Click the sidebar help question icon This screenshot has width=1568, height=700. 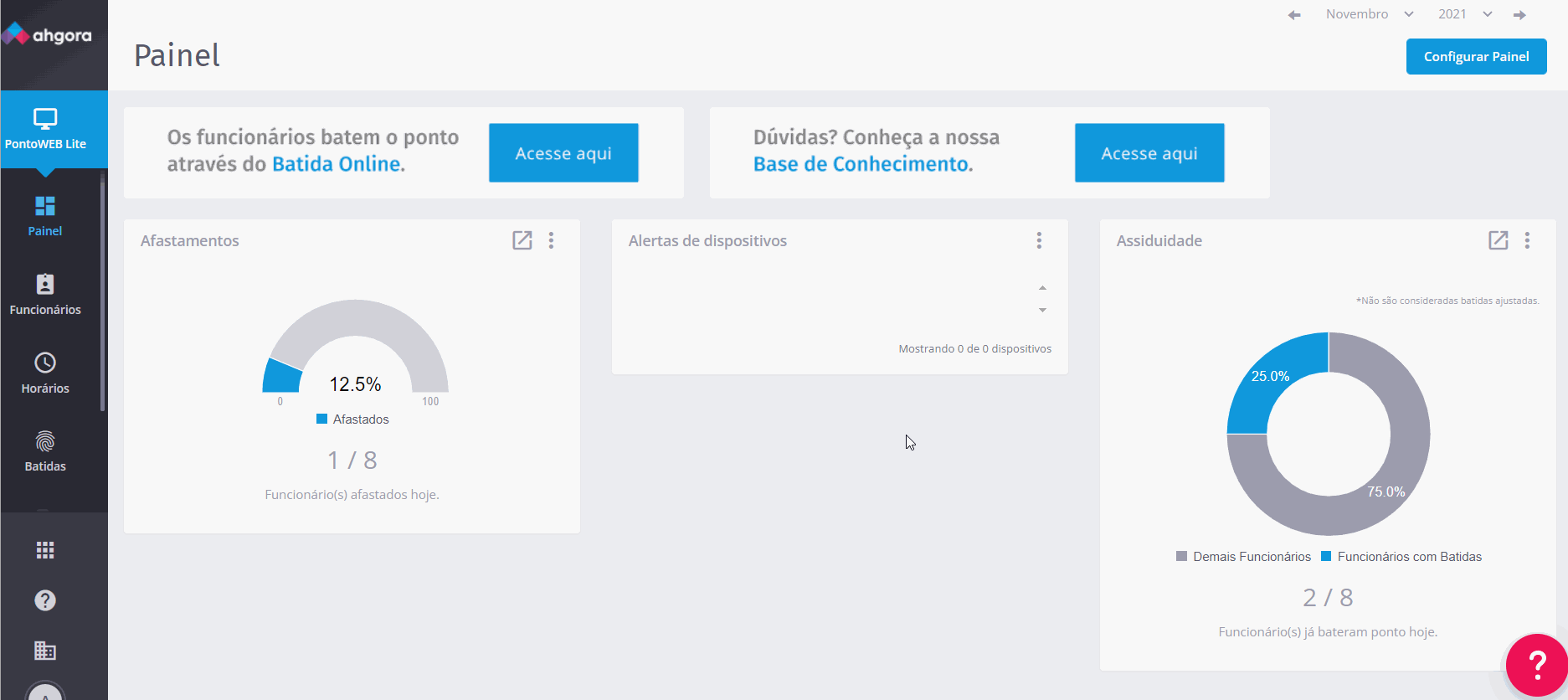[45, 600]
